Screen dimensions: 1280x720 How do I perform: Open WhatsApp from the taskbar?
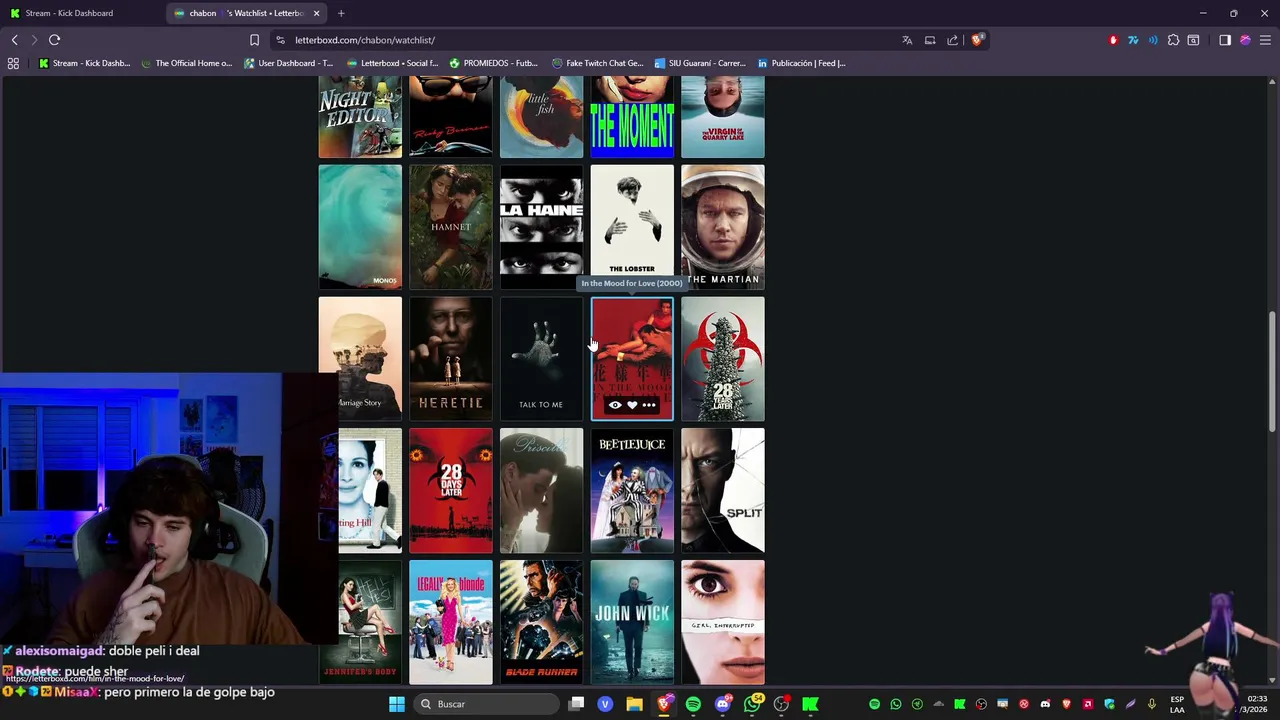pos(752,704)
